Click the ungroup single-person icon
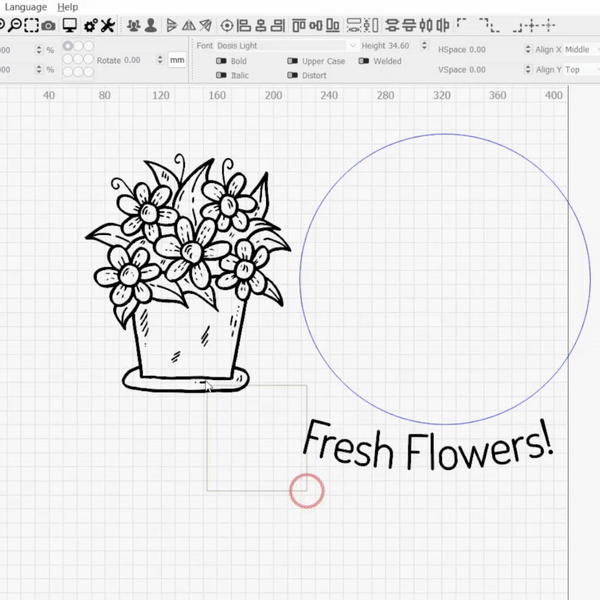Viewport: 600px width, 600px height. (x=150, y=25)
